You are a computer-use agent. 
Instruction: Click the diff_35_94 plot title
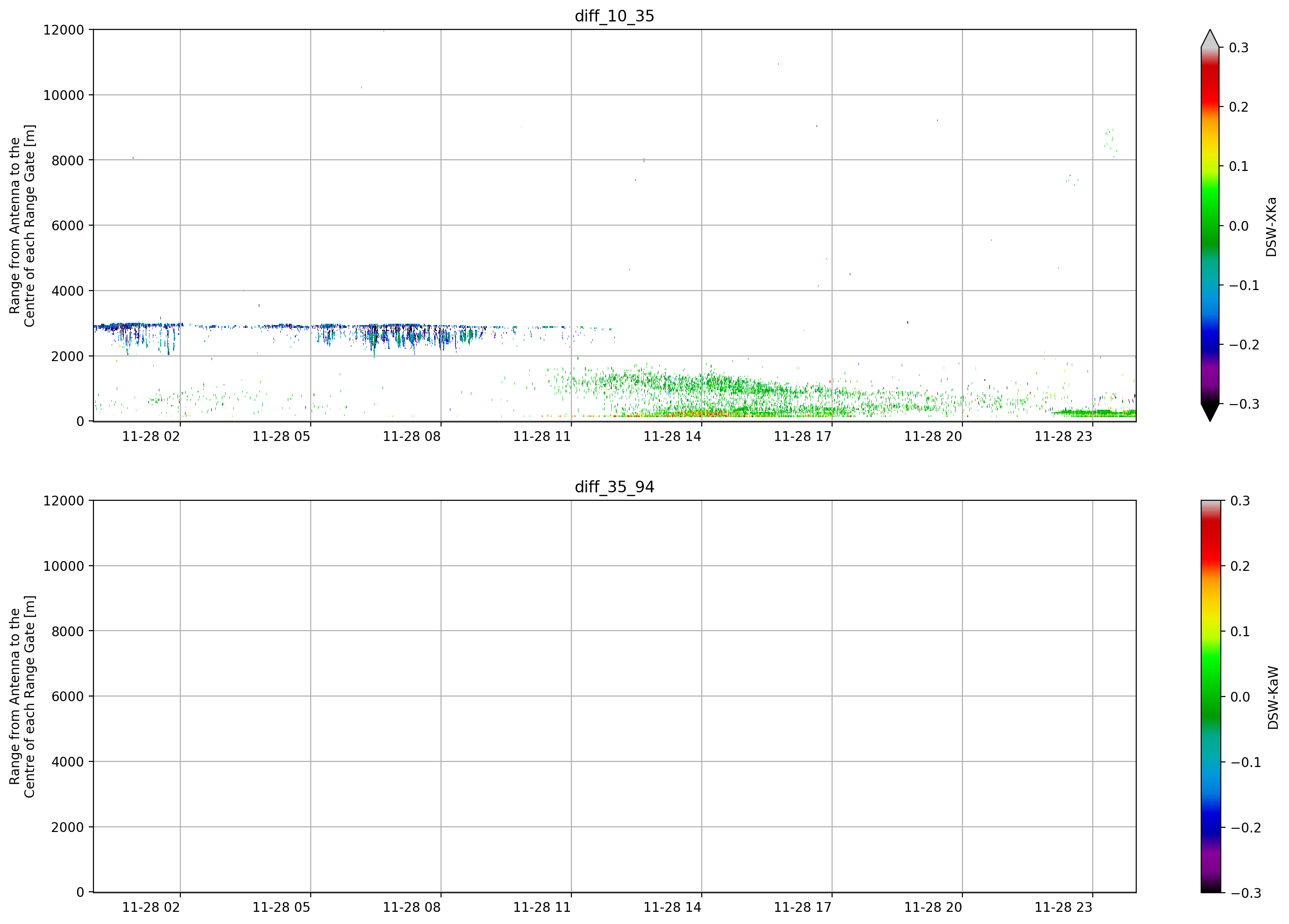[x=614, y=487]
